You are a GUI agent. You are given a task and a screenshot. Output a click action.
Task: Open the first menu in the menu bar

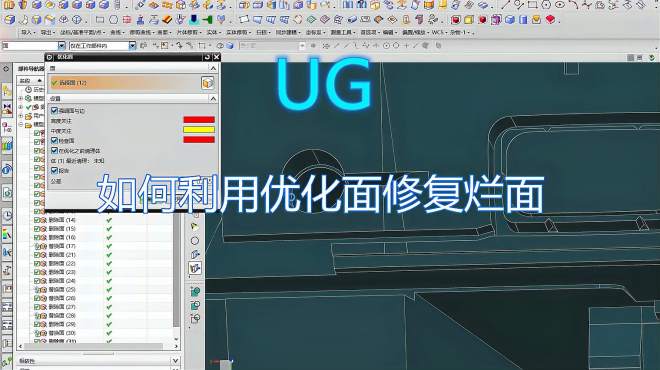pos(27,32)
